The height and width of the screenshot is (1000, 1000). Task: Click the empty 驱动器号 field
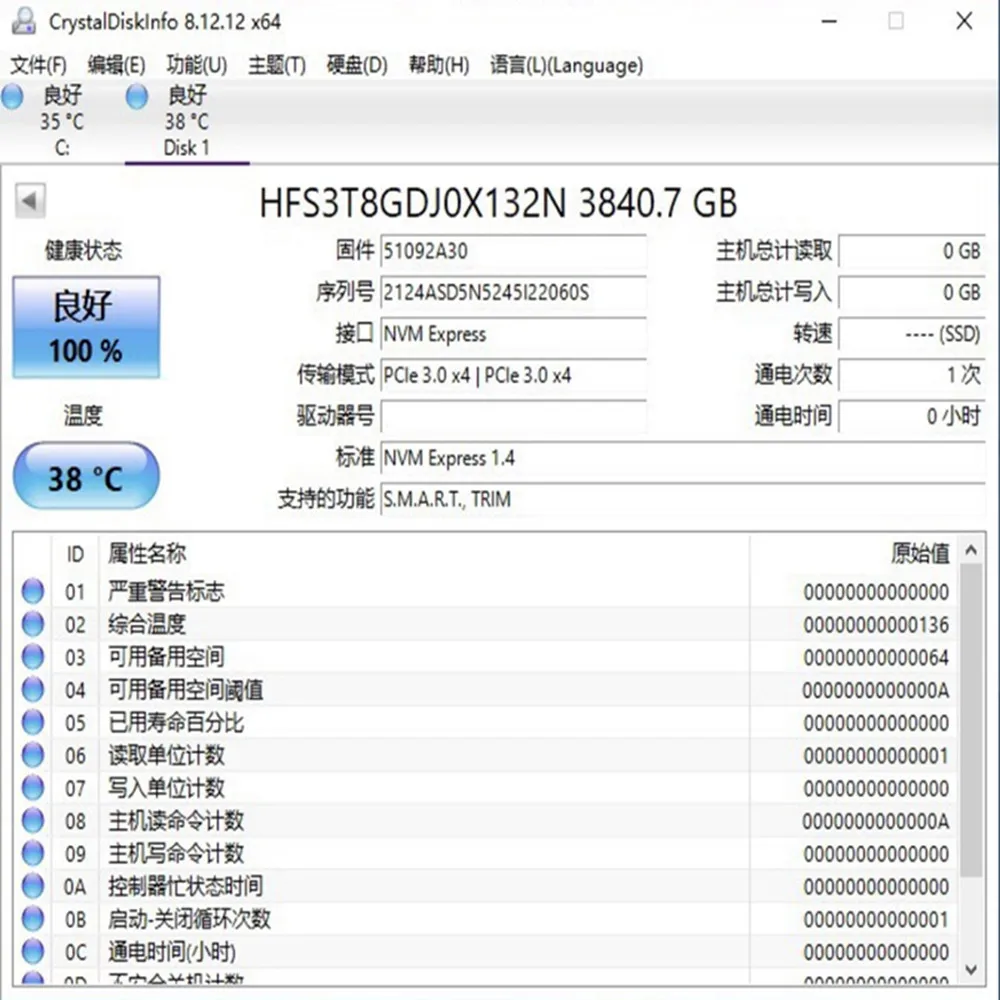pos(513,416)
